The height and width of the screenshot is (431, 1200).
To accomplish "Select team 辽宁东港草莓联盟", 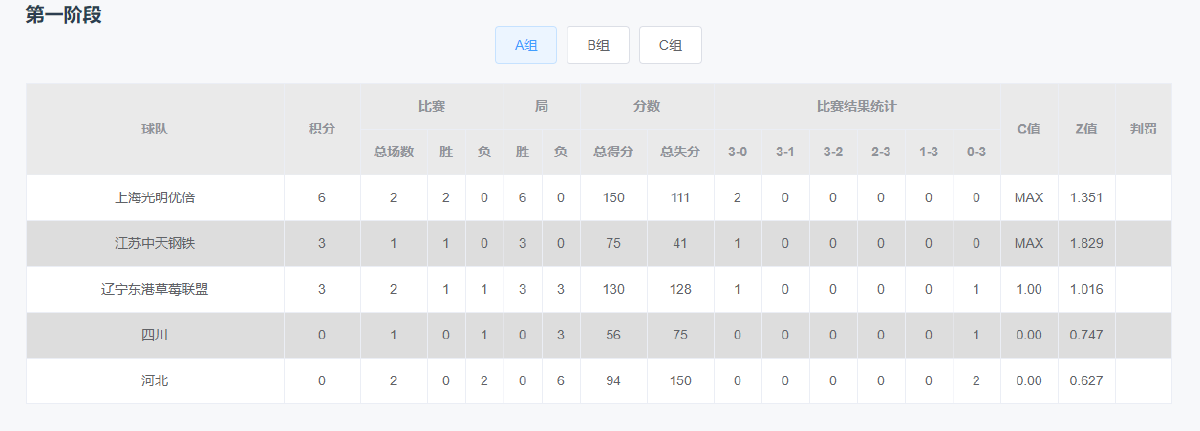I will [x=155, y=290].
